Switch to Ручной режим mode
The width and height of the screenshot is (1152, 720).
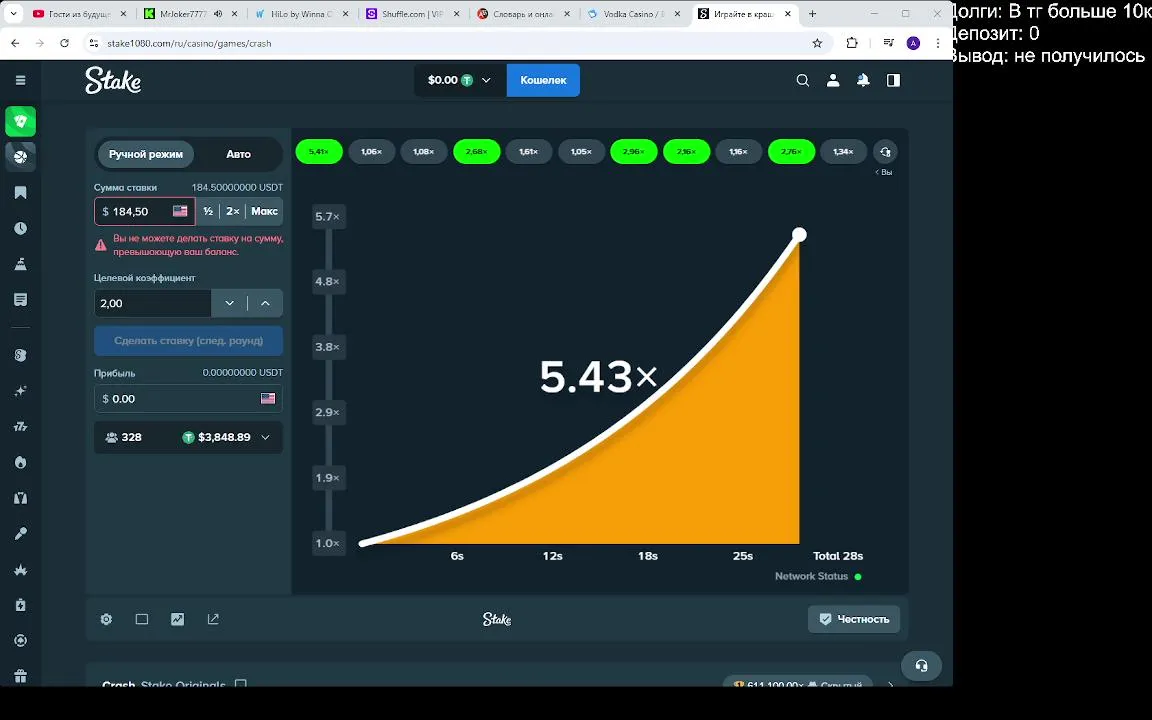pyautogui.click(x=145, y=154)
